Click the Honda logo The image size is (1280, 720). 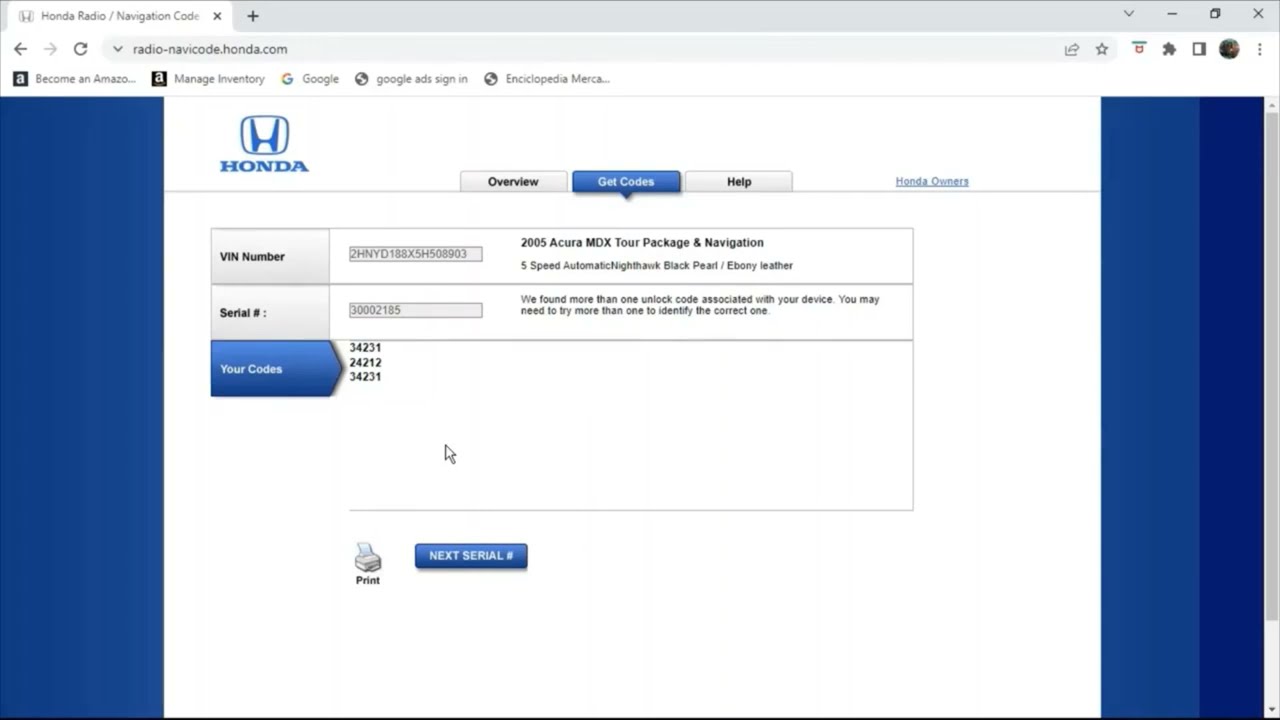click(x=264, y=144)
